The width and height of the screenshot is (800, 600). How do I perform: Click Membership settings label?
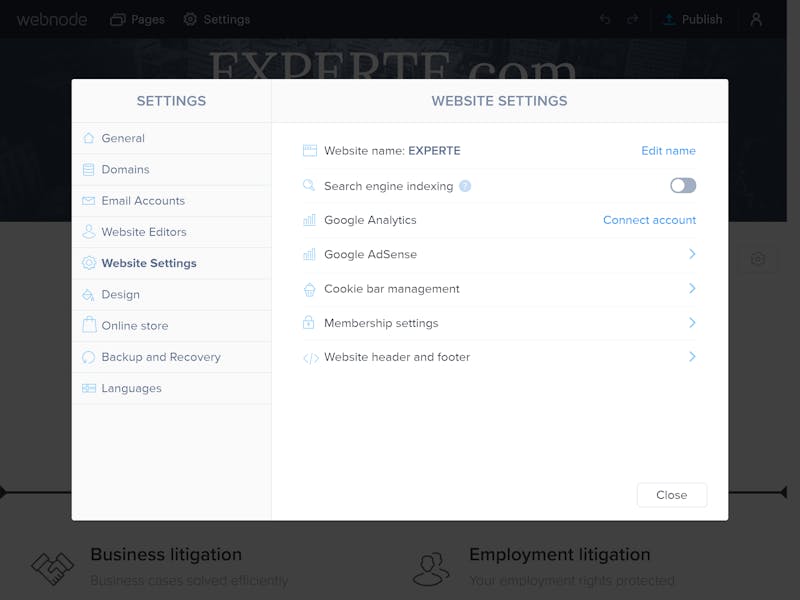(x=381, y=323)
